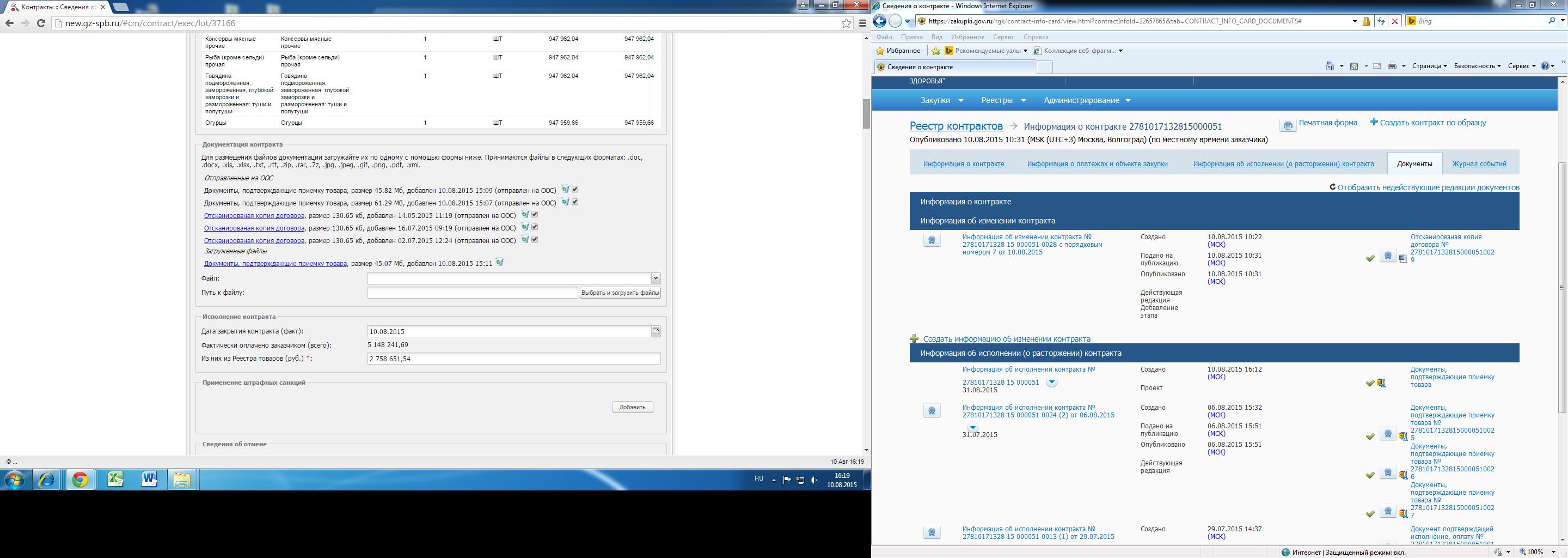Expand the Рекомендуемые узлы favorites dropdown

click(1026, 51)
